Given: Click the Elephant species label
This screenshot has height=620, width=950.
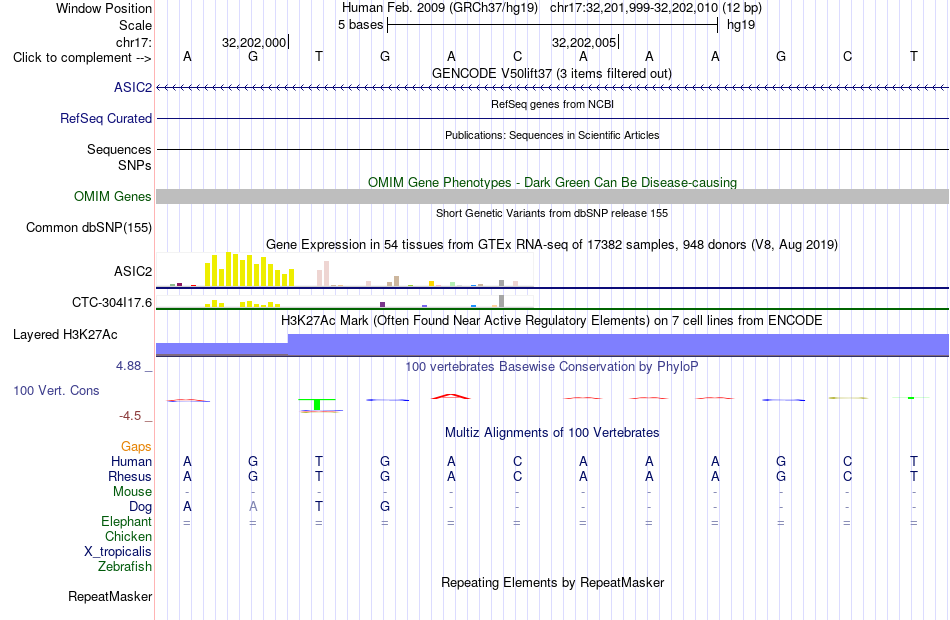Looking at the screenshot, I should pyautogui.click(x=126, y=522).
